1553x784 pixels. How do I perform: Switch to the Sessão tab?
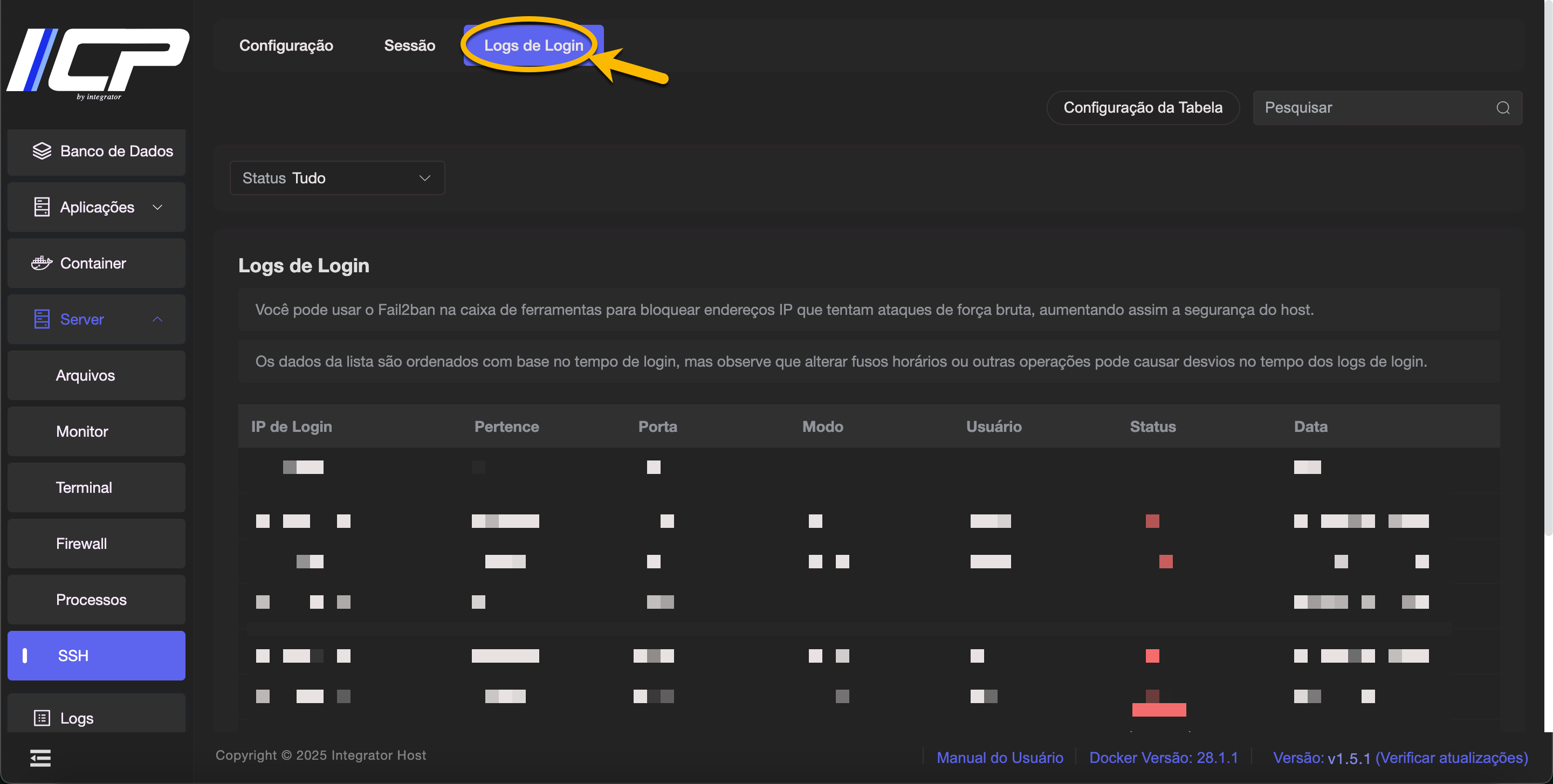click(409, 45)
